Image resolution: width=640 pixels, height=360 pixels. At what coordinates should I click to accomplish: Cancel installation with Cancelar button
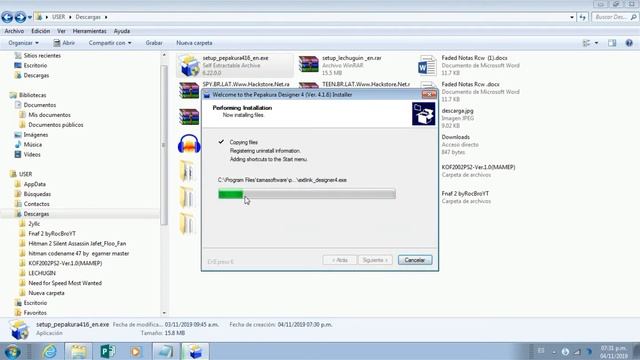click(415, 260)
